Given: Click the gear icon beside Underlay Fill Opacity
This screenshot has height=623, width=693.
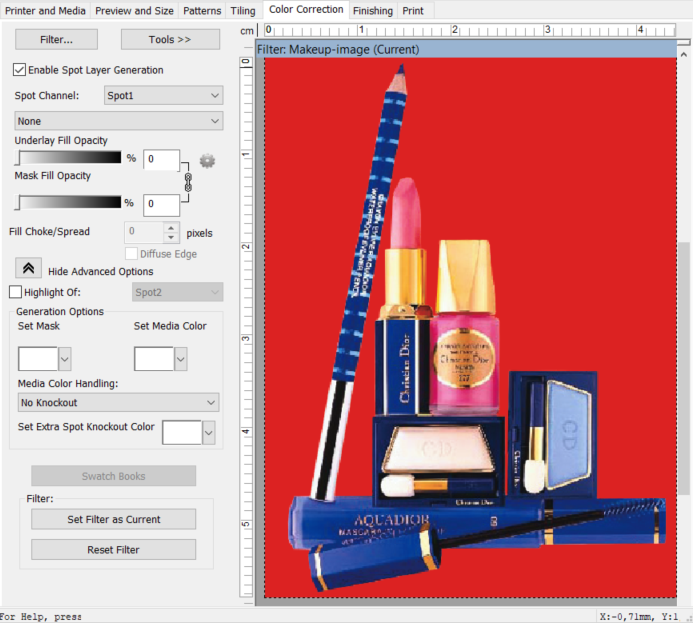Looking at the screenshot, I should (207, 161).
